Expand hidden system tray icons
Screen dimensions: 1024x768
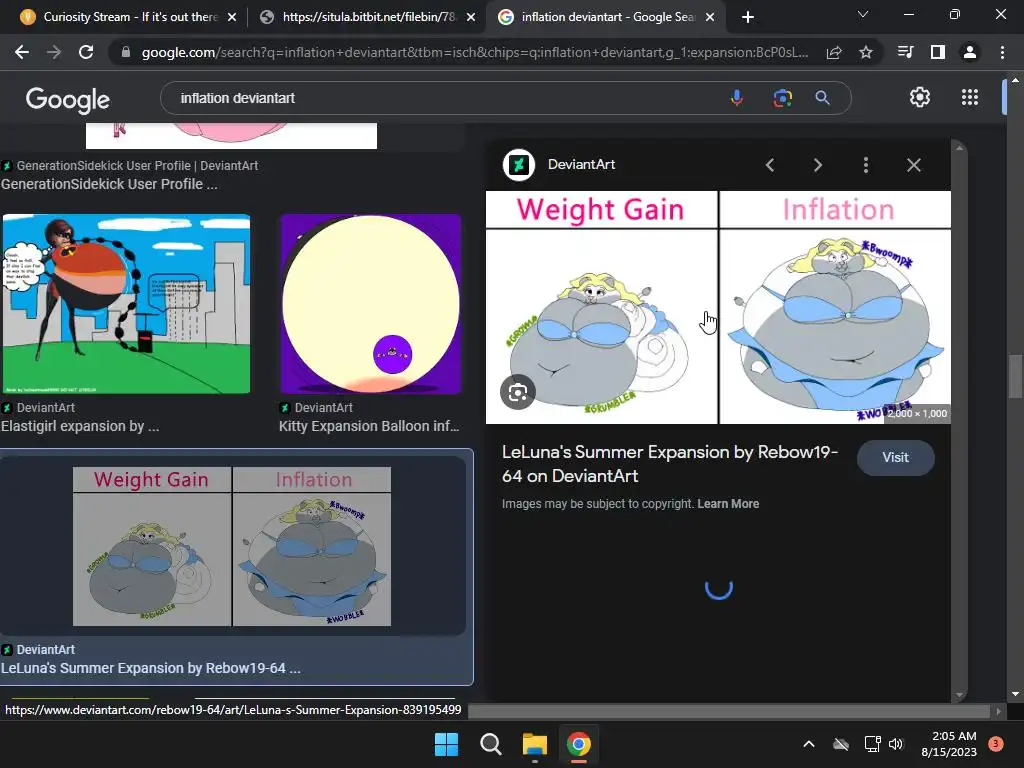pos(808,744)
